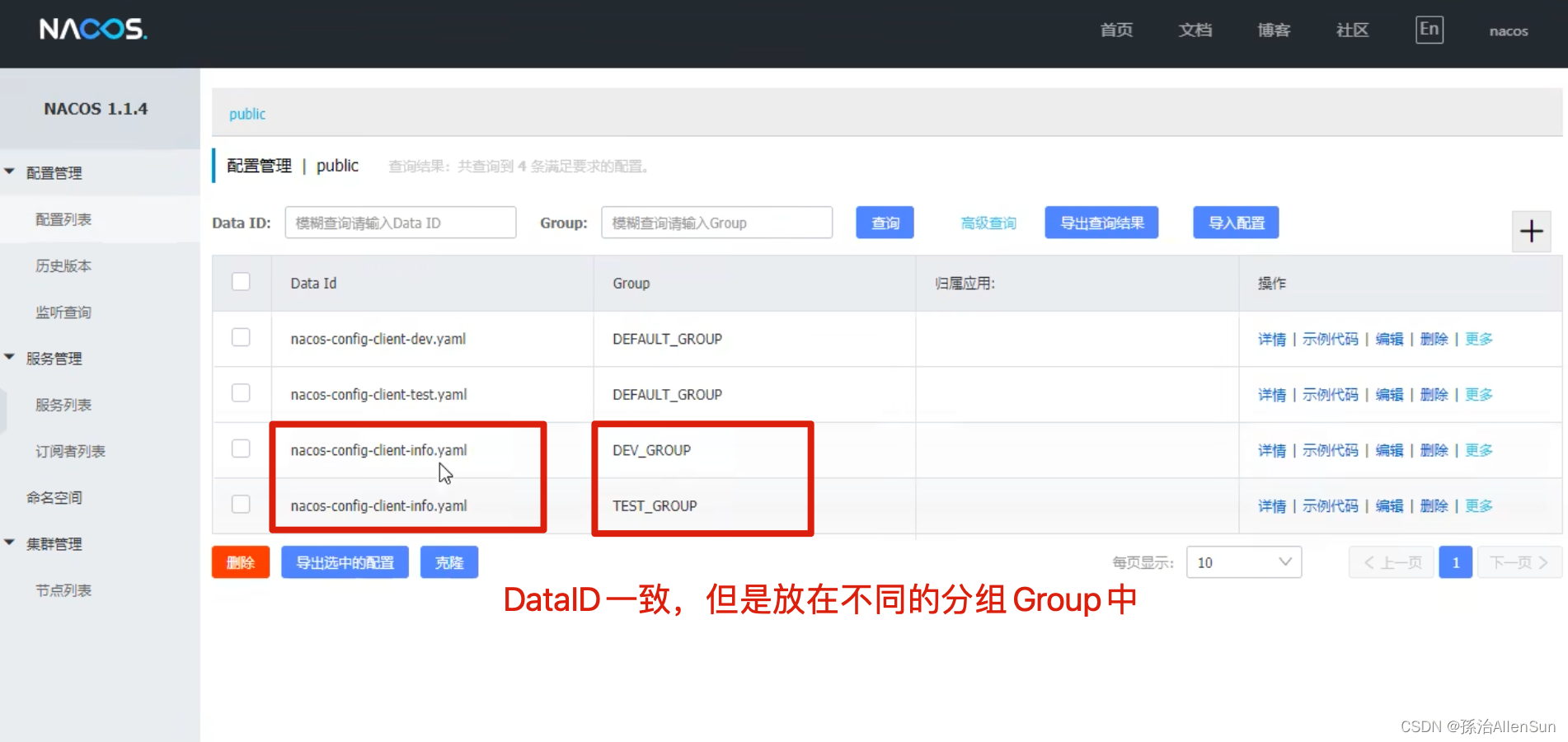Viewport: 1568px width, 742px height.
Task: Click 编辑 in the TEST_GROUP row
Action: click(x=1389, y=505)
